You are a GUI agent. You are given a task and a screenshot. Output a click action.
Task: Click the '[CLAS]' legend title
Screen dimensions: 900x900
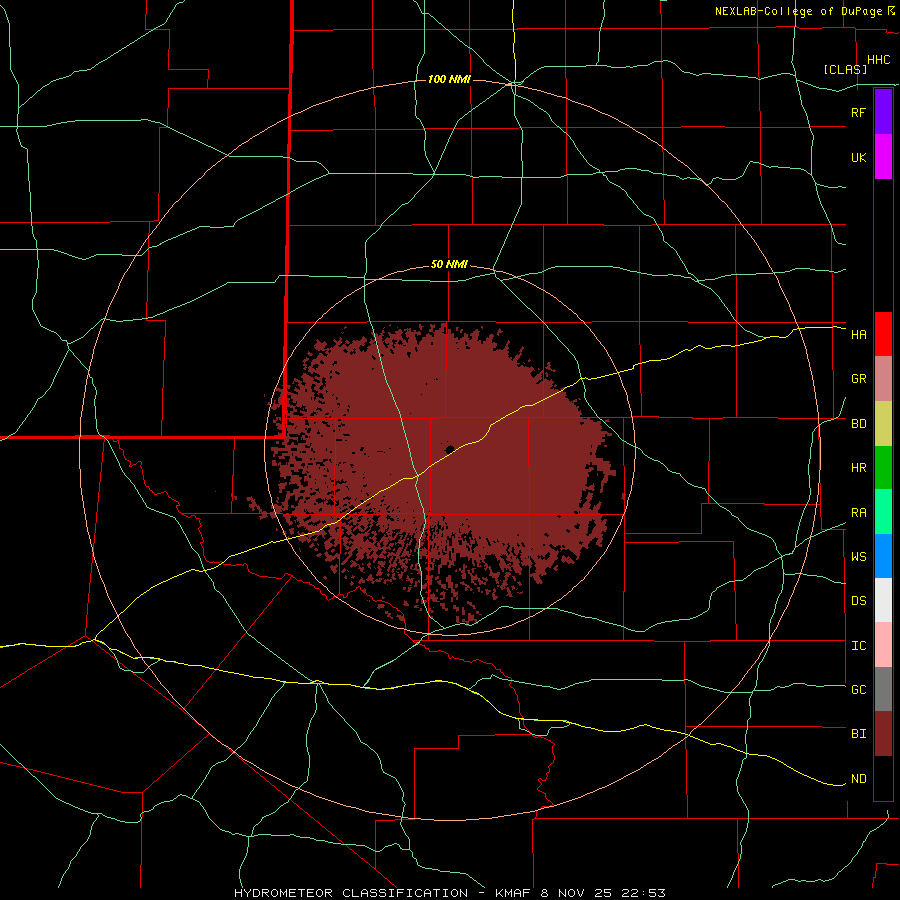845,69
